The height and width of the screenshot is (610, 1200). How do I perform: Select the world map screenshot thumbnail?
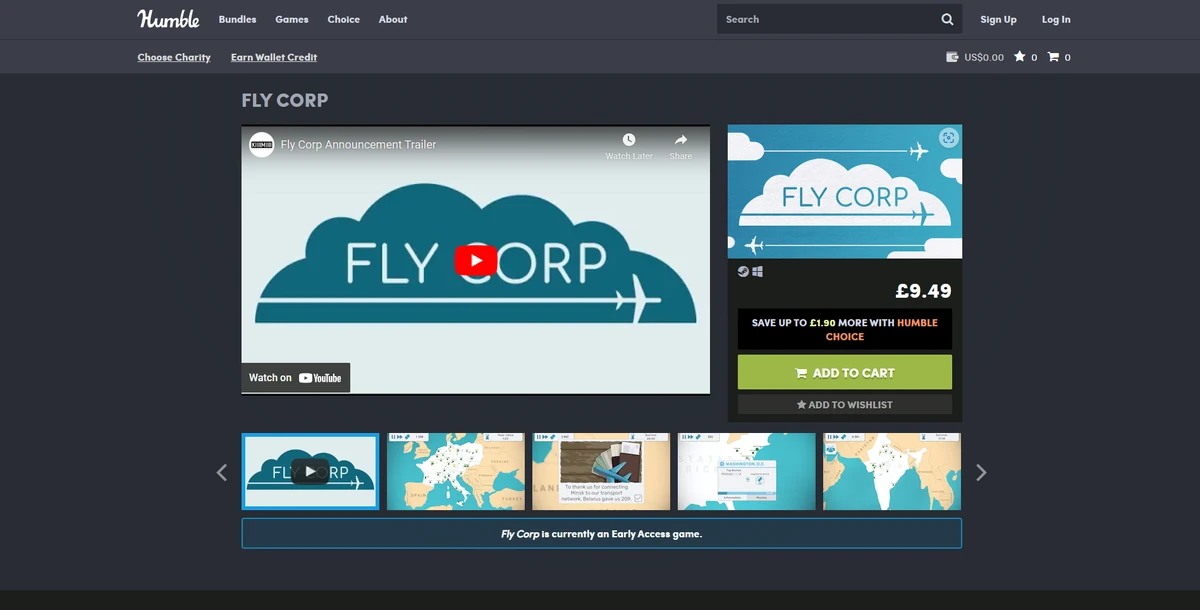tap(891, 471)
